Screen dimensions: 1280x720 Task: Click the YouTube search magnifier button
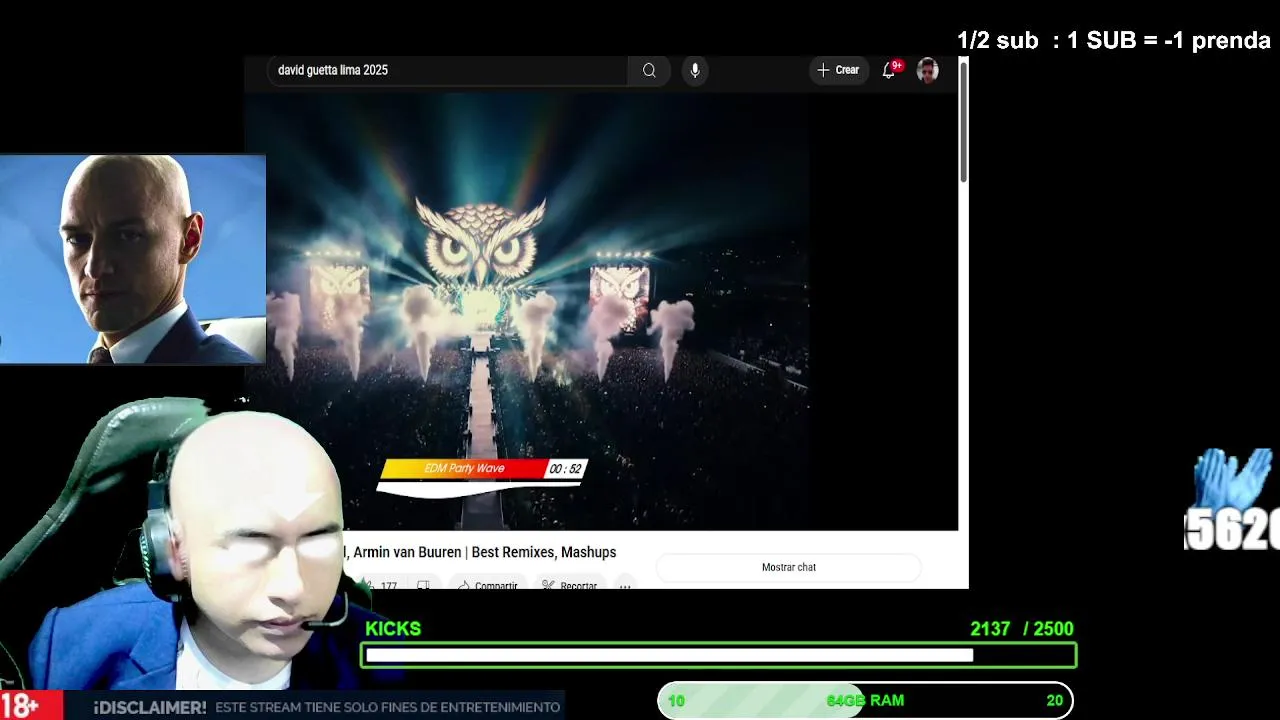(x=649, y=70)
